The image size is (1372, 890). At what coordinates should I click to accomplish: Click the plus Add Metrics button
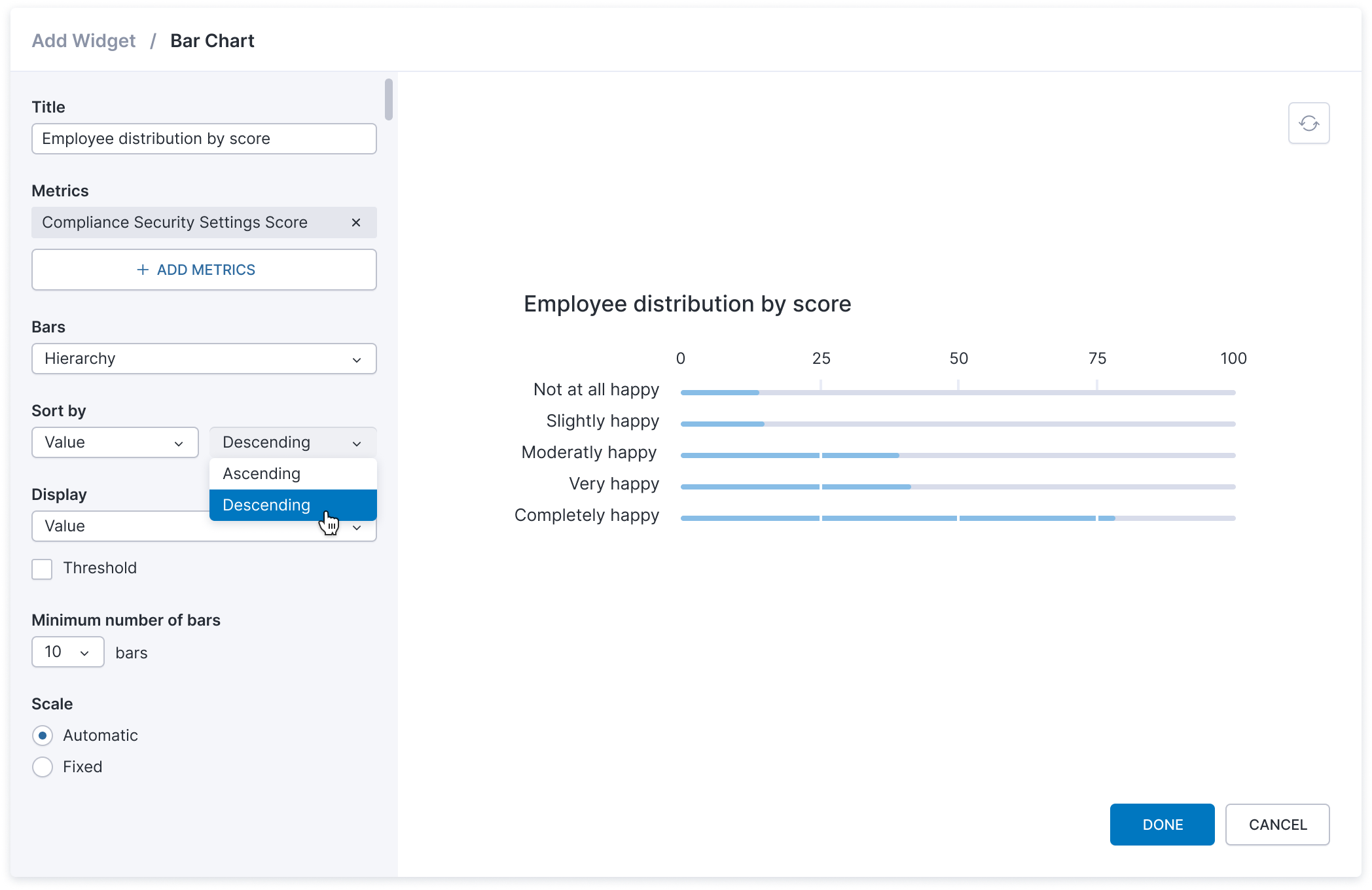tap(204, 270)
